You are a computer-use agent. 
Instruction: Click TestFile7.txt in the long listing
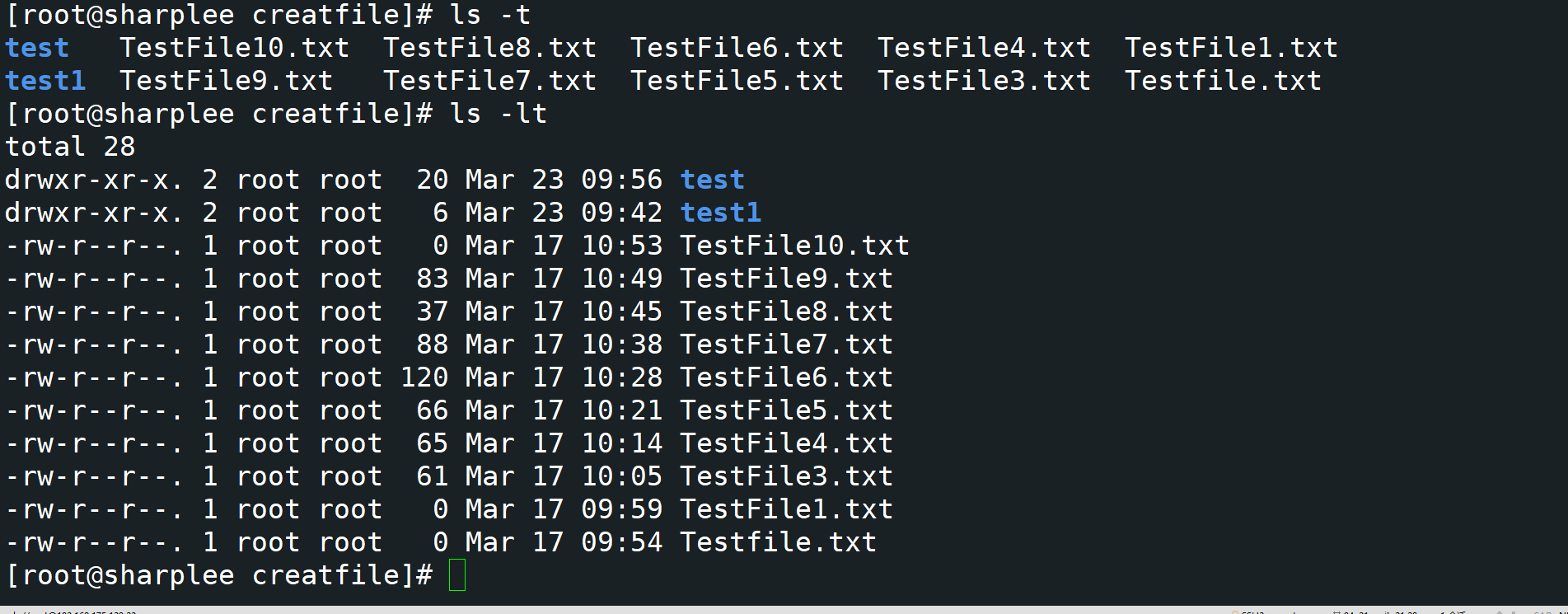point(786,344)
